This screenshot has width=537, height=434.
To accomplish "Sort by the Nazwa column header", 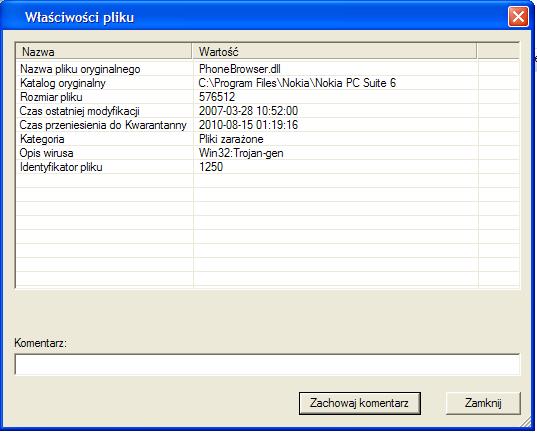I will click(x=104, y=52).
